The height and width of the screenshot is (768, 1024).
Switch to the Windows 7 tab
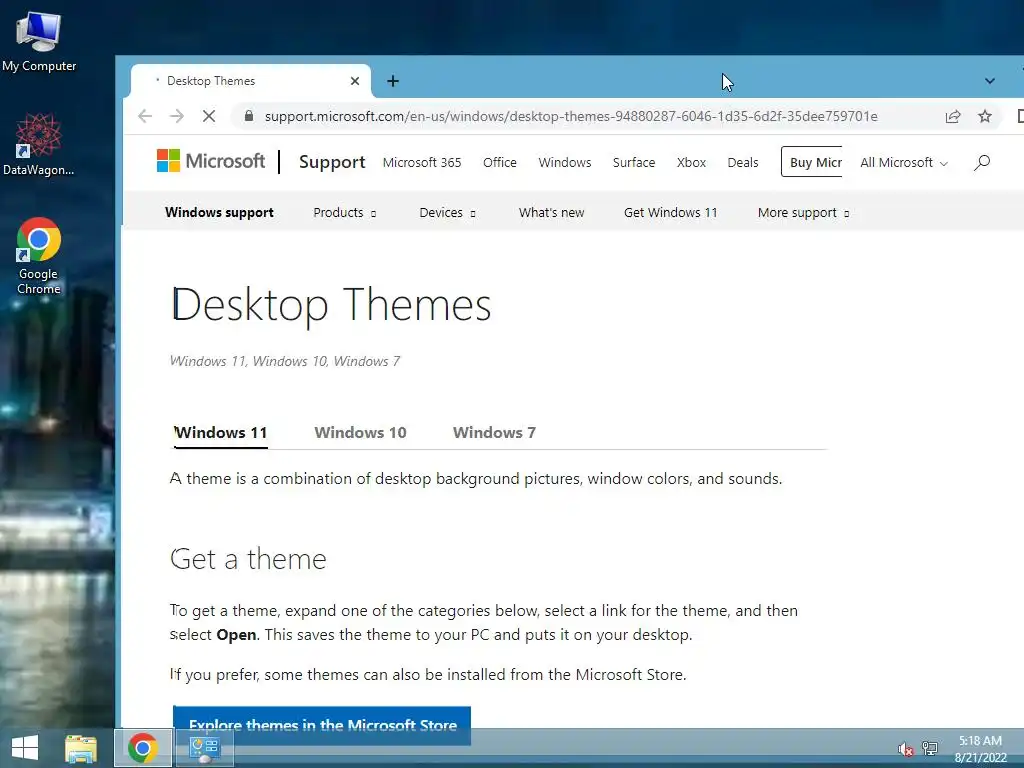coord(494,432)
